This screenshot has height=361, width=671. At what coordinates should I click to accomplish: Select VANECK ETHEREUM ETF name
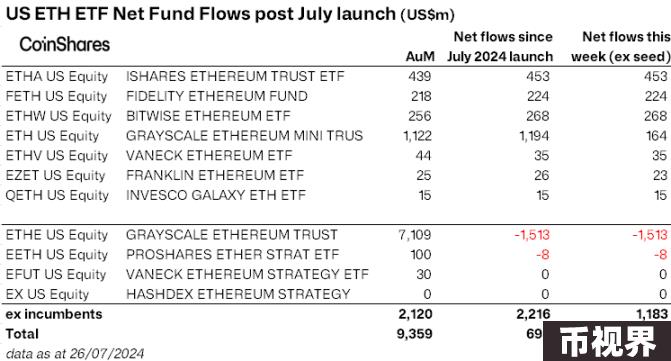pos(209,156)
